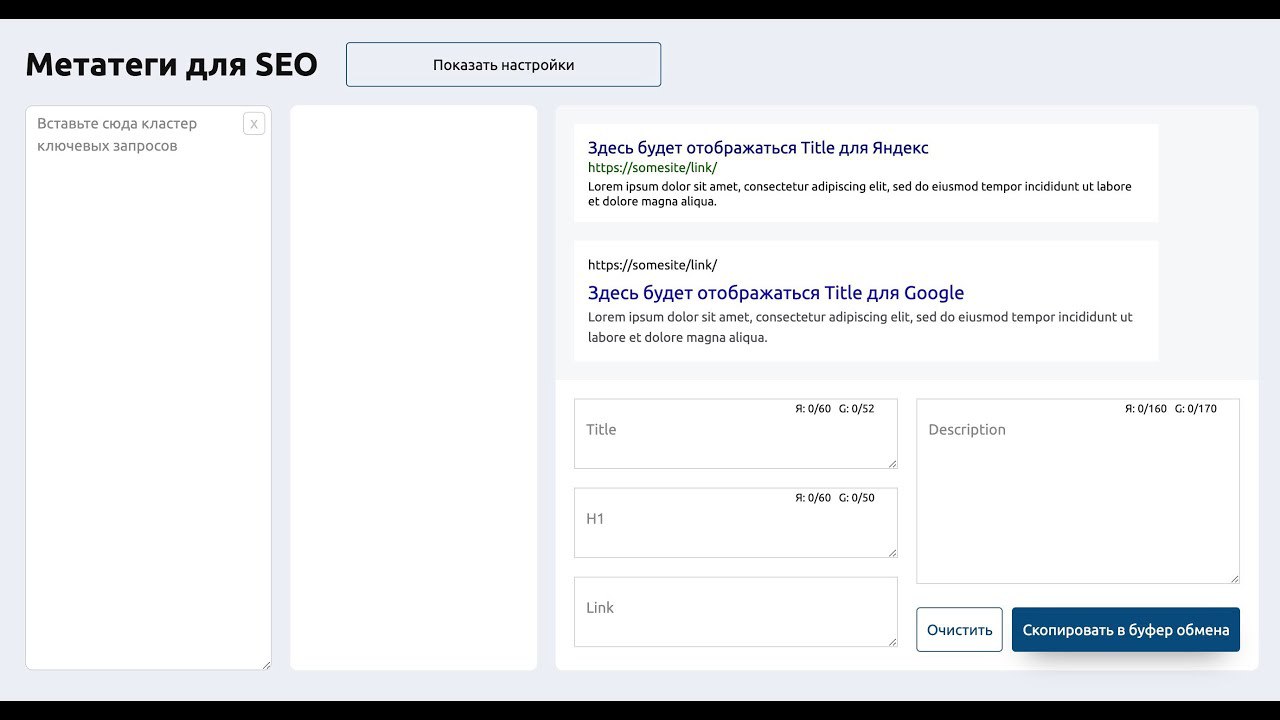Viewport: 1280px width, 720px height.
Task: Click 'Скопировать в буфер обмена' button
Action: (x=1126, y=630)
